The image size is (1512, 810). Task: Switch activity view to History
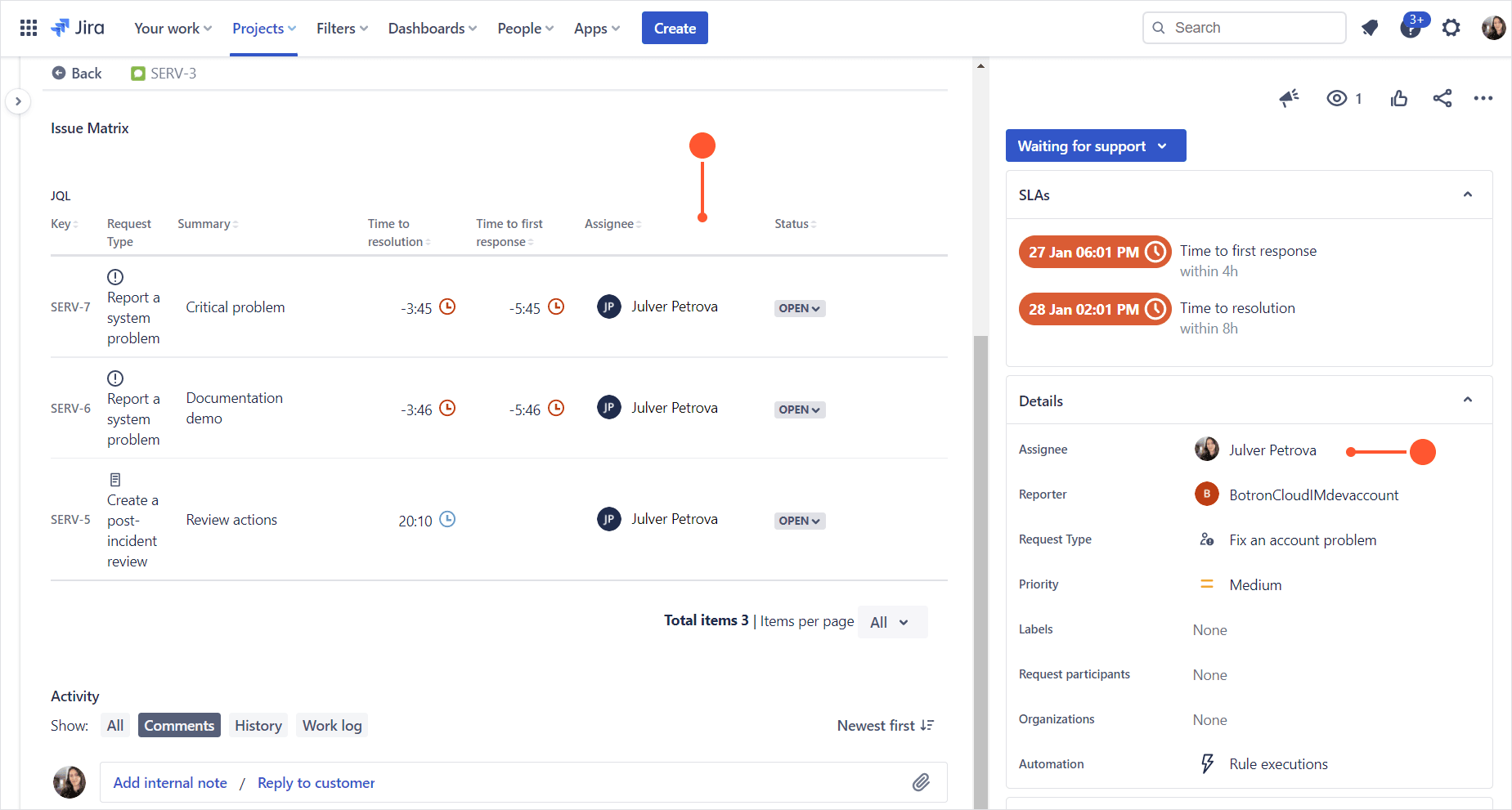click(x=258, y=725)
